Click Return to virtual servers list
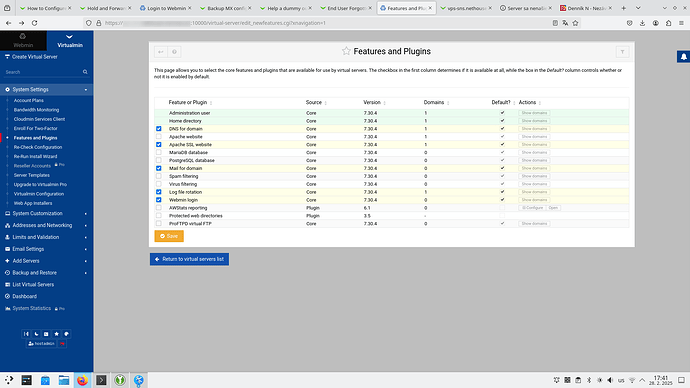The image size is (690, 388). tap(189, 259)
